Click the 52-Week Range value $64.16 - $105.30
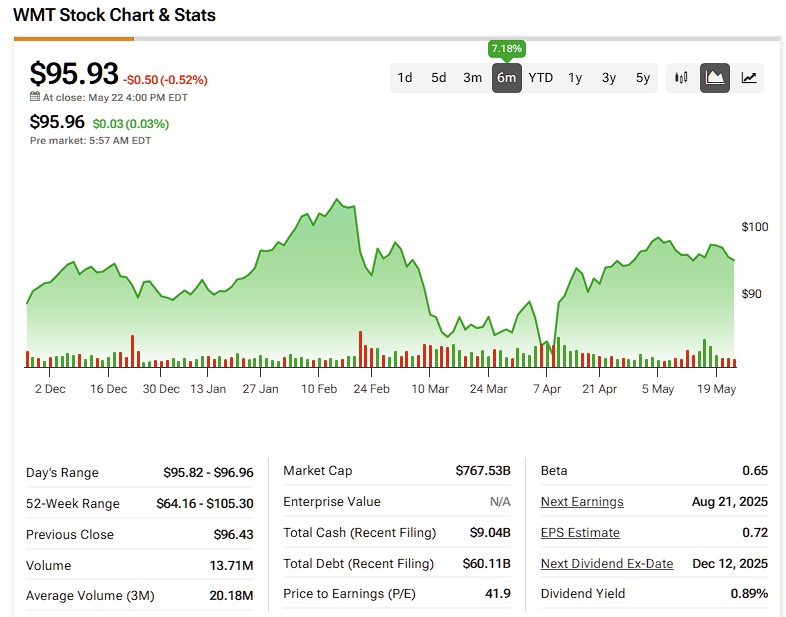Image resolution: width=786 pixels, height=617 pixels. 205,504
